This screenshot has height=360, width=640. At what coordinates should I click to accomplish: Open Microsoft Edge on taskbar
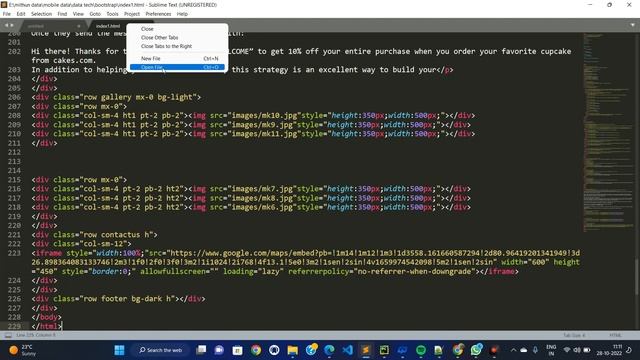click(x=329, y=350)
